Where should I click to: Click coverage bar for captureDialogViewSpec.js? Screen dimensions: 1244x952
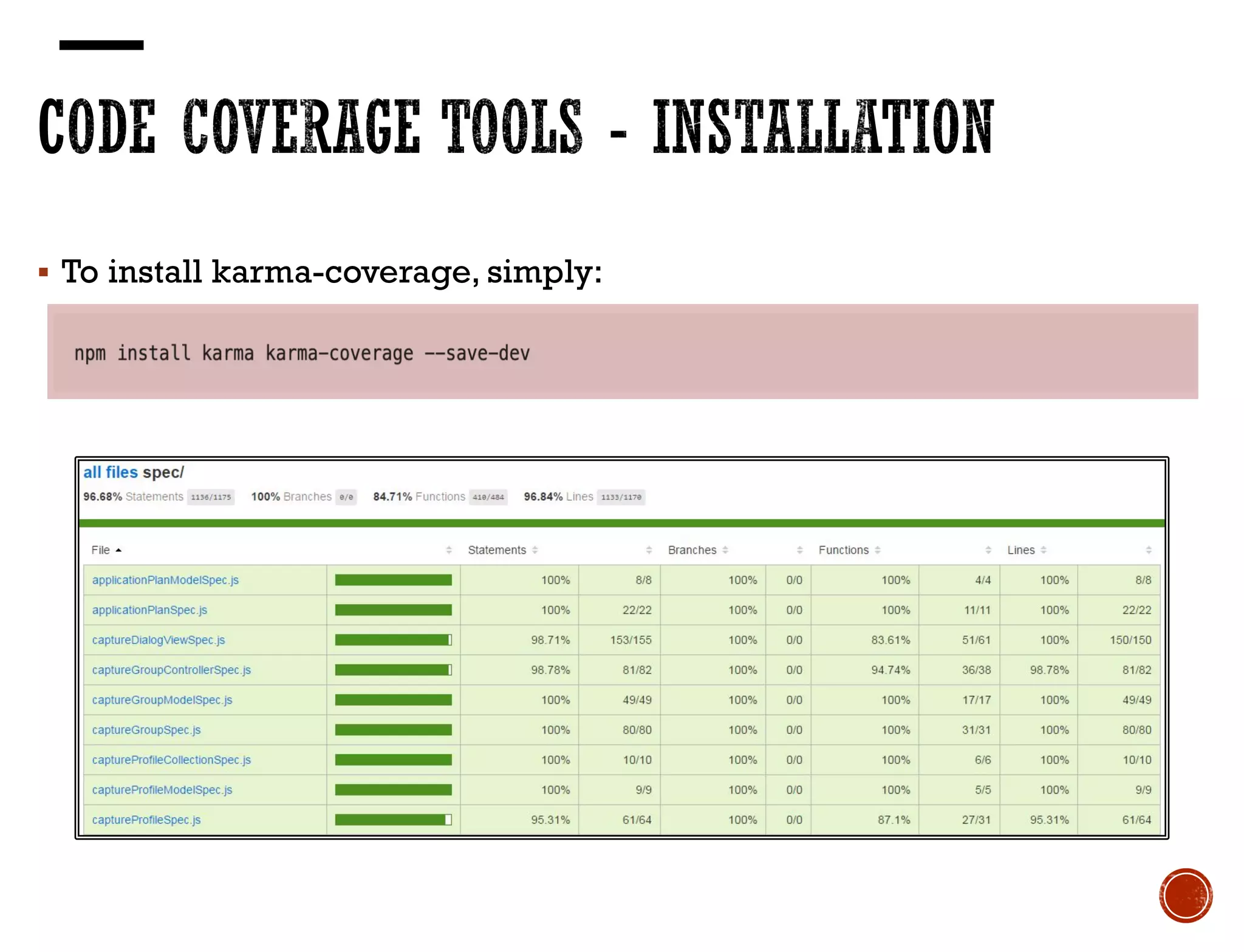(x=394, y=640)
